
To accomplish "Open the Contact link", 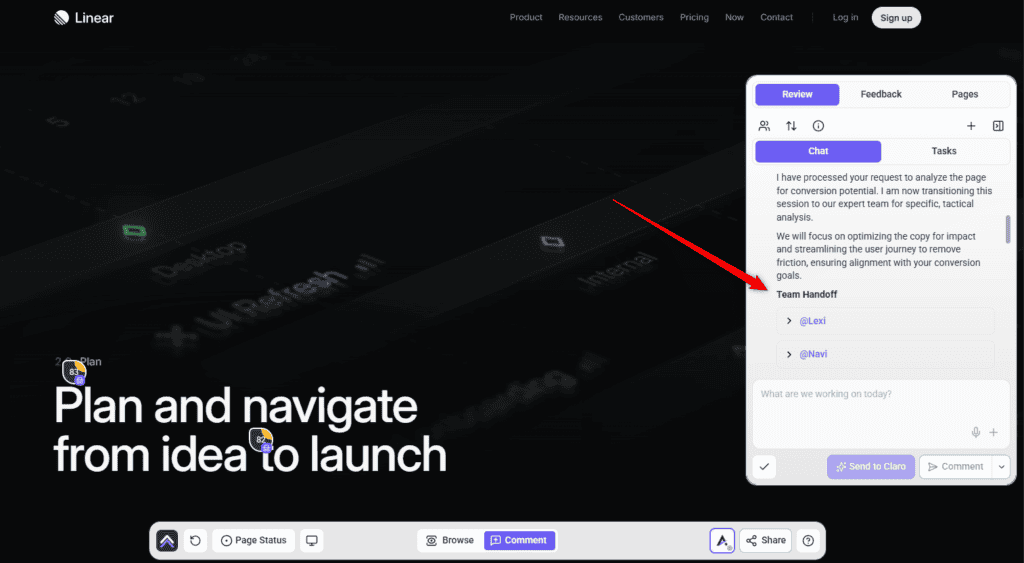I will [776, 18].
